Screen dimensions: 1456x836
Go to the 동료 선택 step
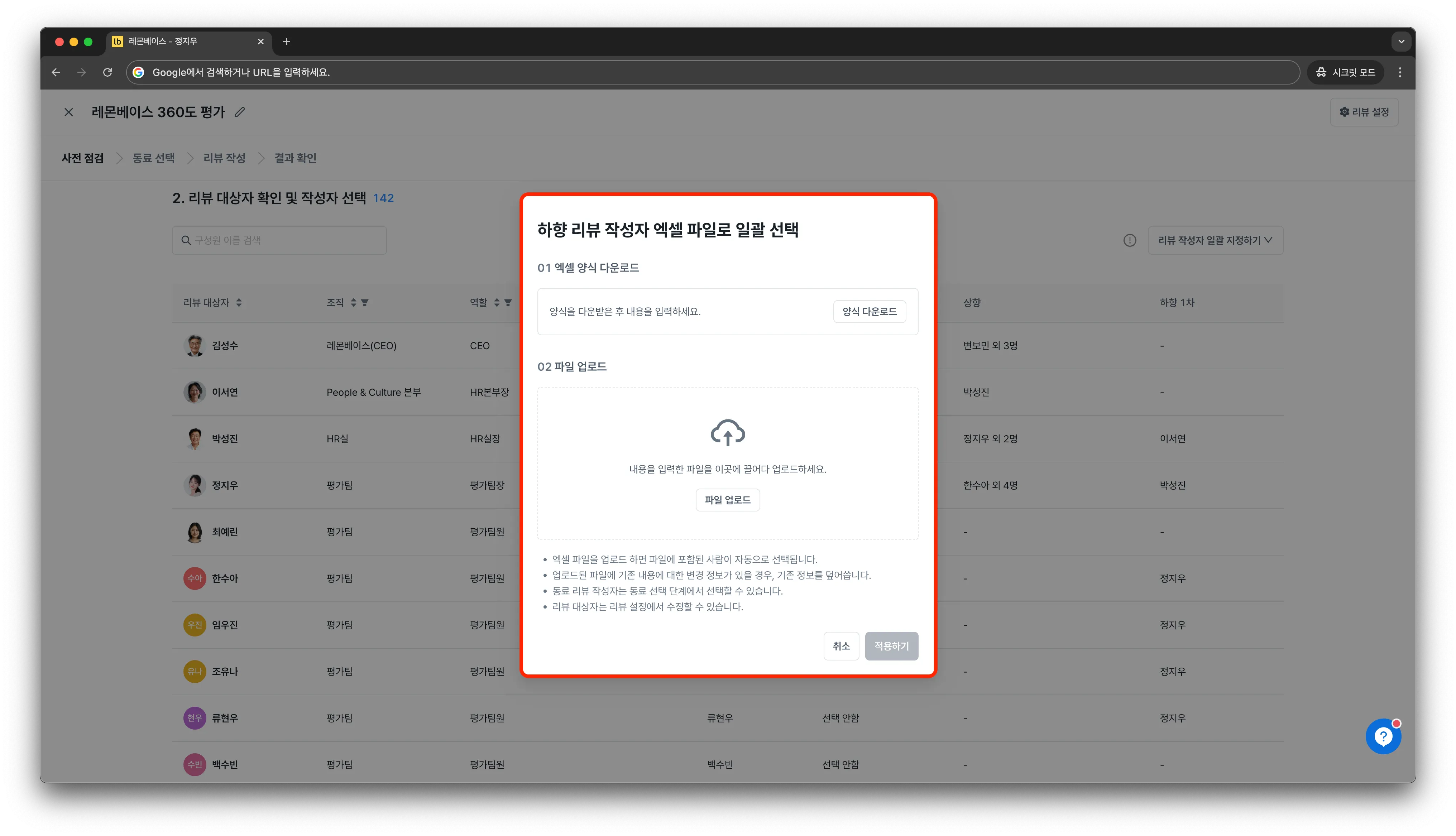pos(153,158)
